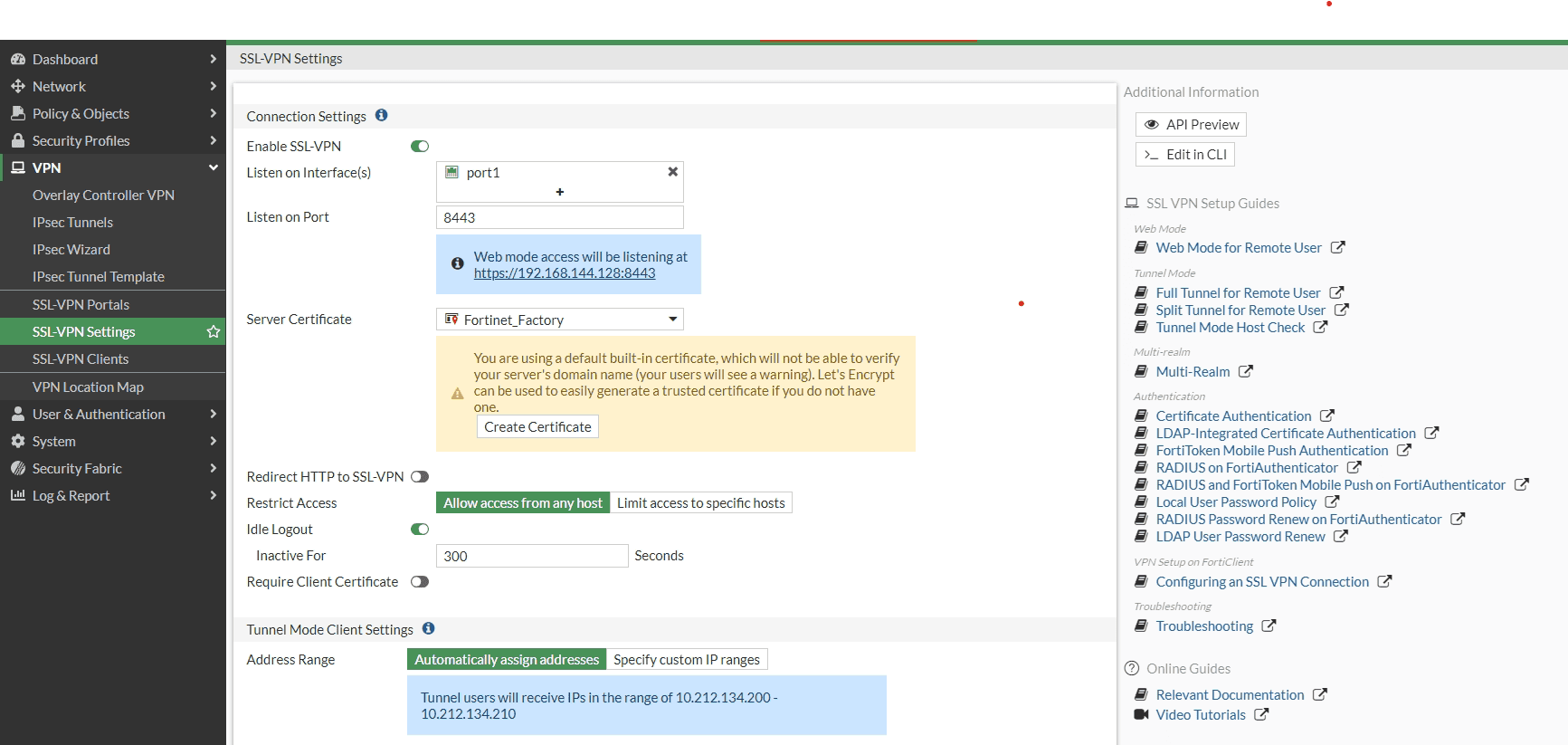Click the Log & Report chart icon
This screenshot has width=1568, height=745.
(x=18, y=495)
